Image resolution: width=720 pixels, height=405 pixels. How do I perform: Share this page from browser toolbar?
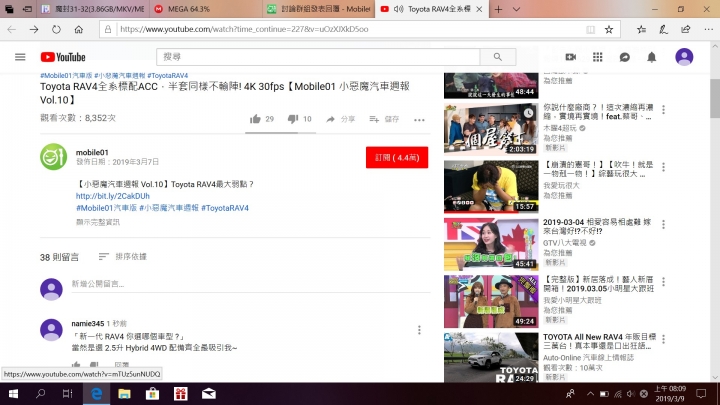coord(686,29)
